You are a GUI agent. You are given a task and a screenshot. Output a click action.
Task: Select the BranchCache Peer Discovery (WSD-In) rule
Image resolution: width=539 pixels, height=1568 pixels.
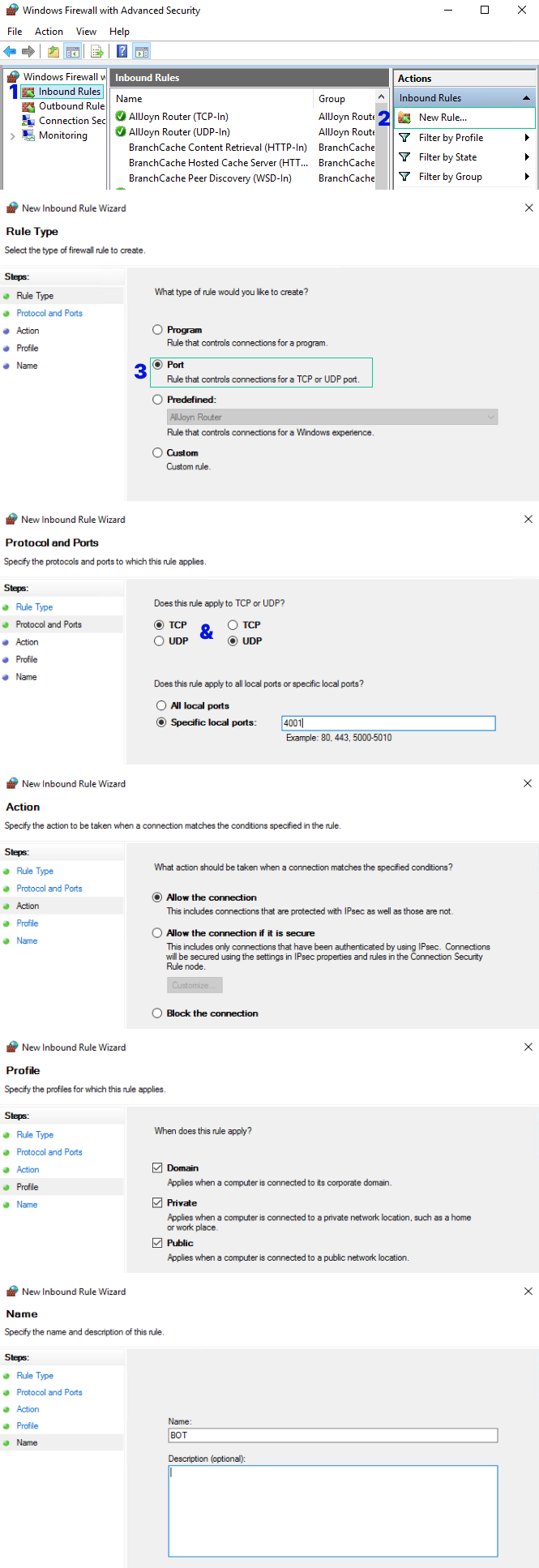(210, 178)
